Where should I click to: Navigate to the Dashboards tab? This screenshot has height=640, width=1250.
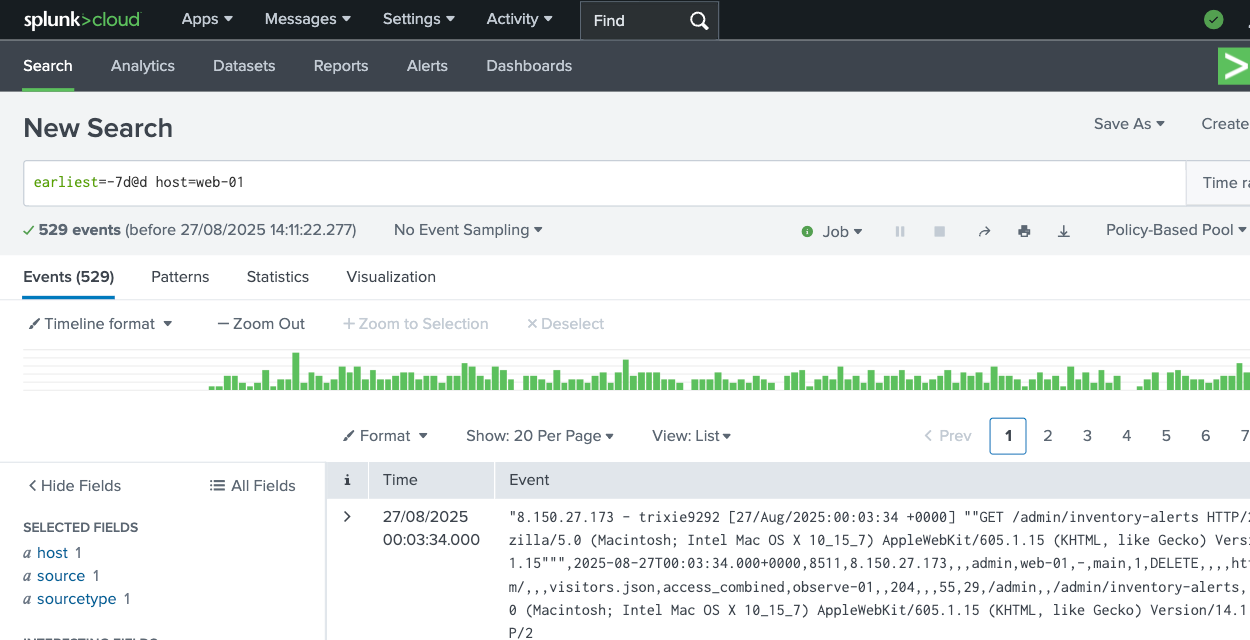529,66
